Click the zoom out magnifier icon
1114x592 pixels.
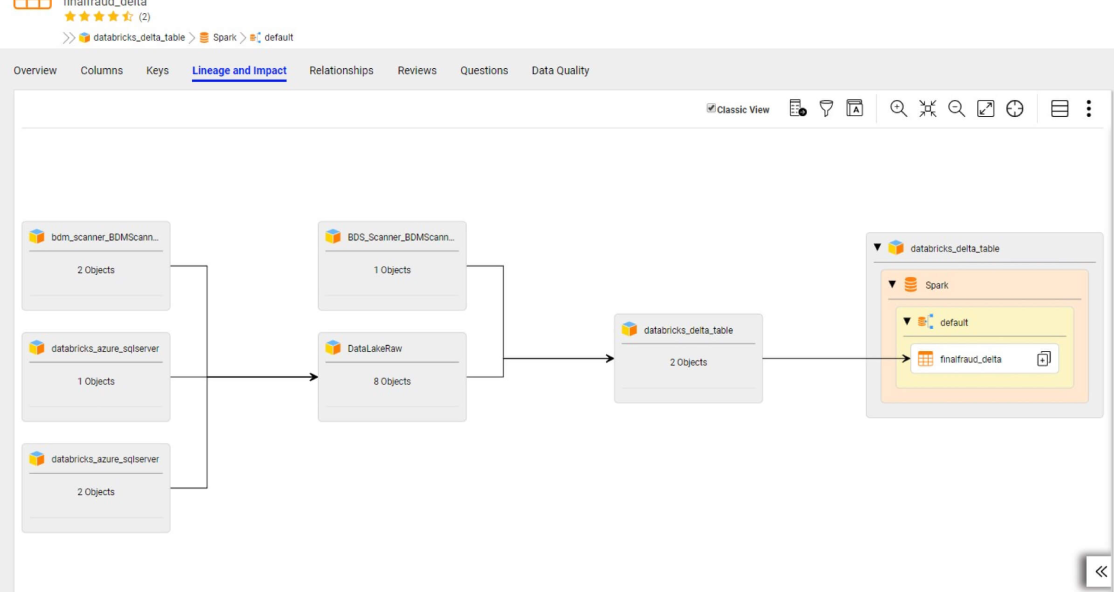[956, 109]
